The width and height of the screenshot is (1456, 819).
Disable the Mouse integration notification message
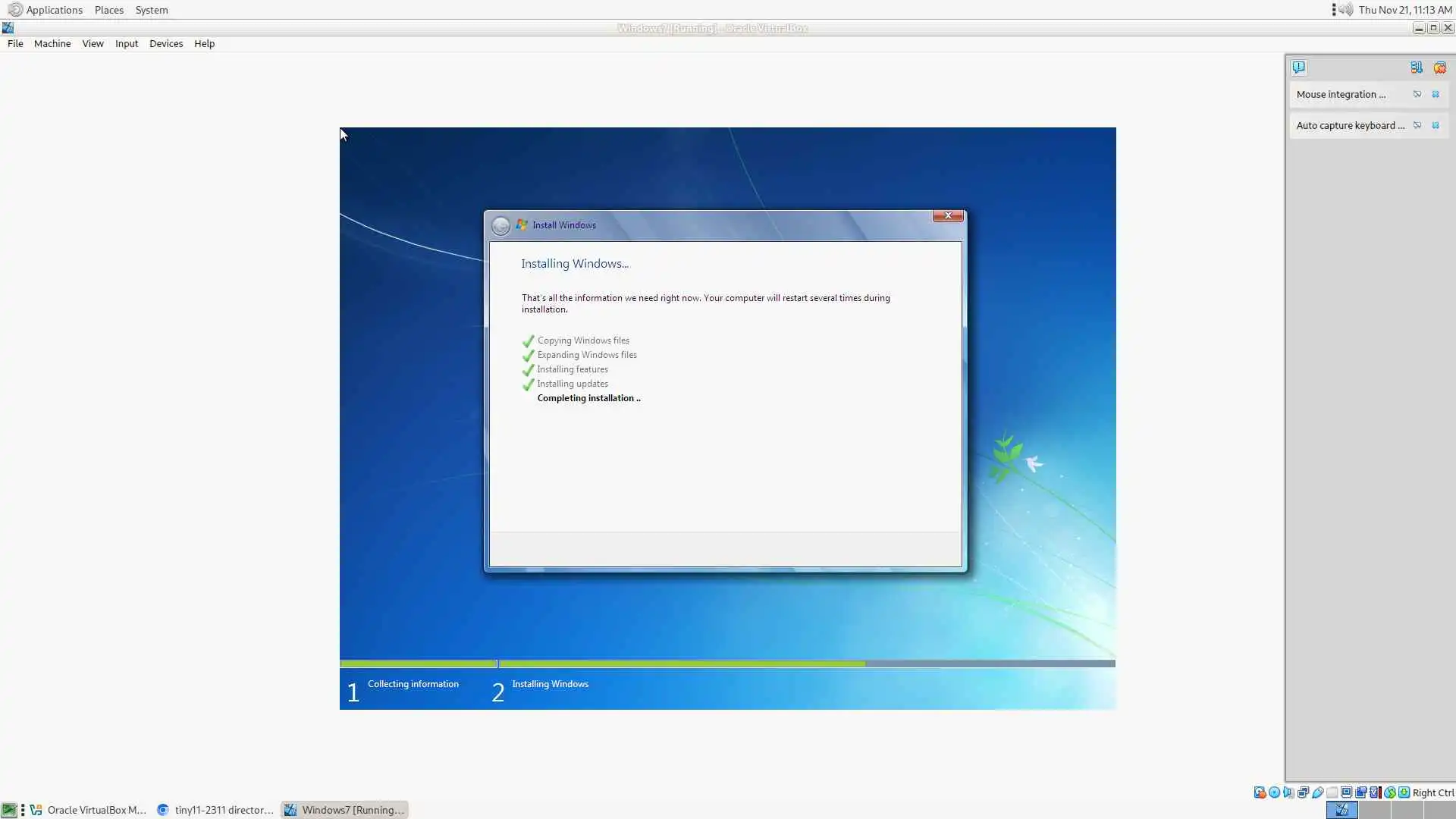point(1417,95)
